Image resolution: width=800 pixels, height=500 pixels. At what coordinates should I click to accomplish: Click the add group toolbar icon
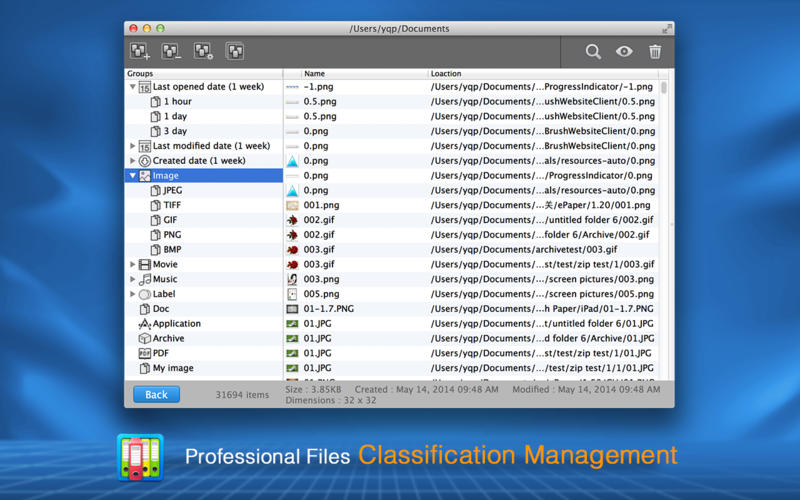coord(140,52)
